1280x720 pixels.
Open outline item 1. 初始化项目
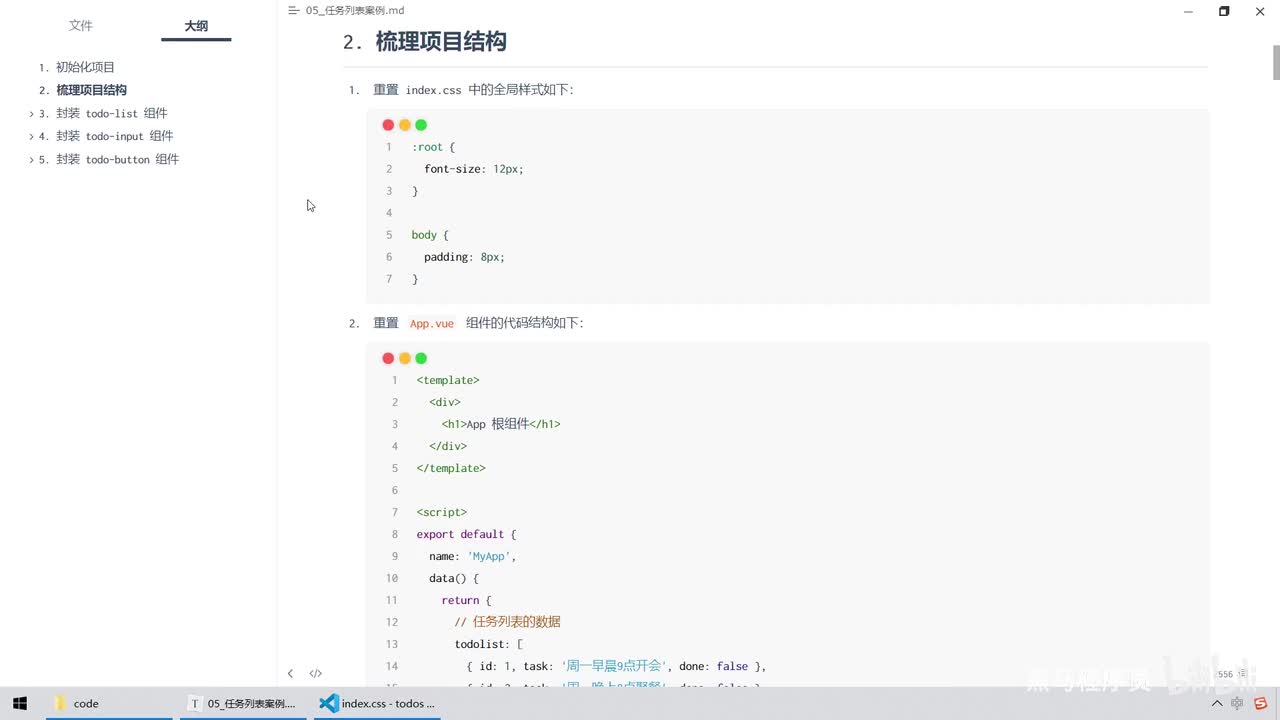click(x=85, y=67)
